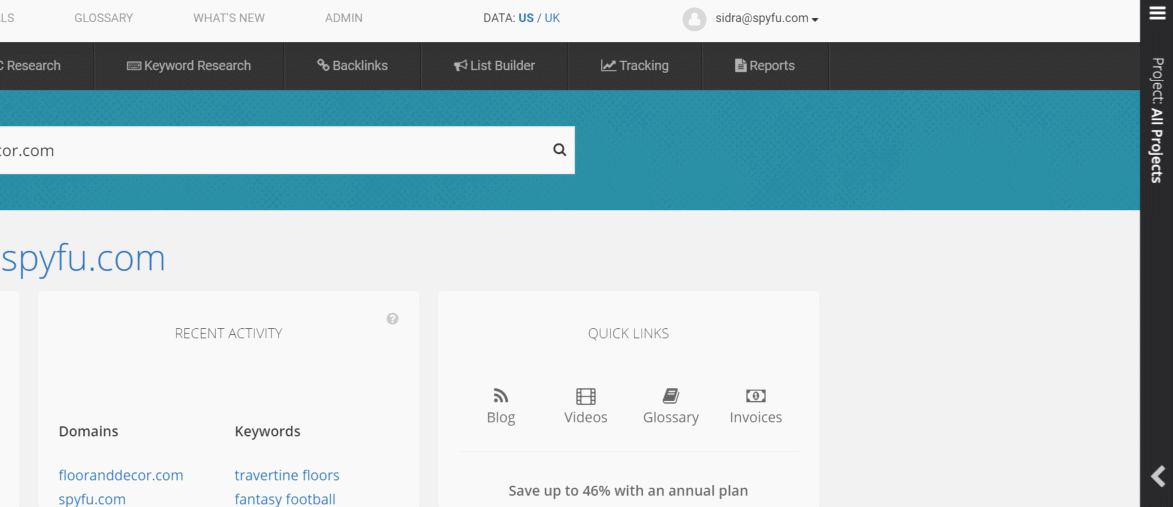Open WHAT'S NEW in top menu
Screen dimensions: 1173x507
point(229,18)
